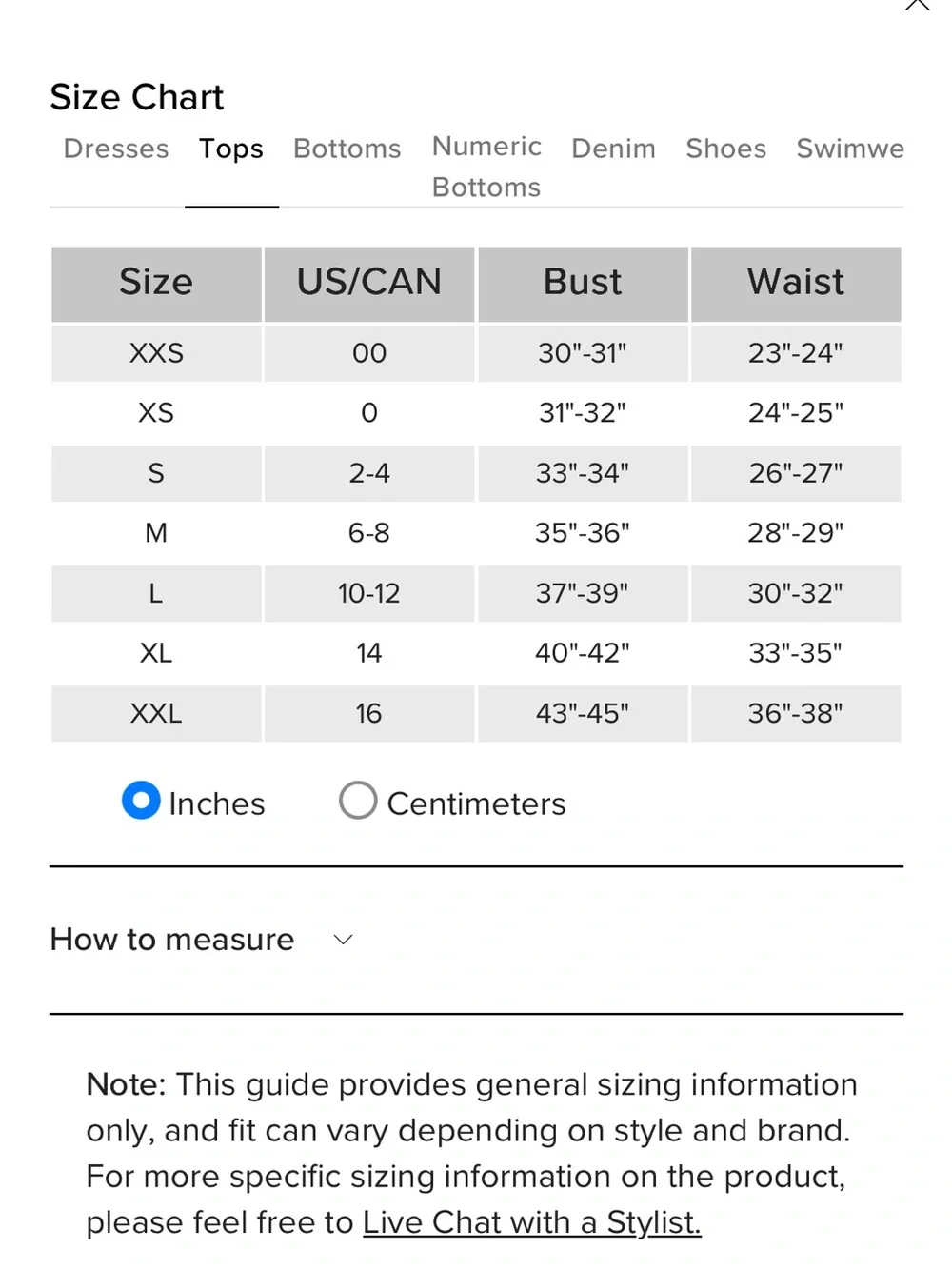Open the Swimwear tab
Screen dimensions: 952x1269
pos(850,149)
